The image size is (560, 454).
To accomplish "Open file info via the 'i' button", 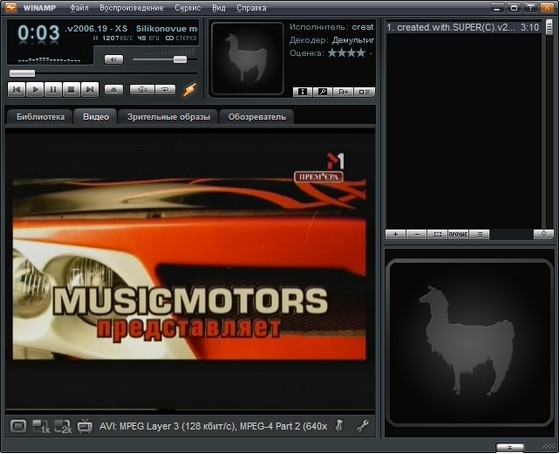I will (x=302, y=92).
